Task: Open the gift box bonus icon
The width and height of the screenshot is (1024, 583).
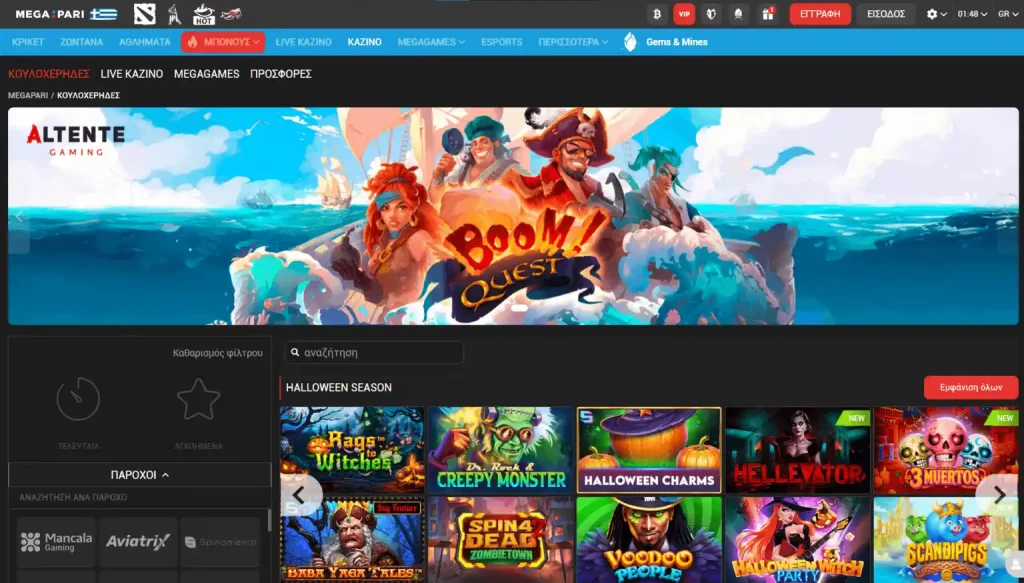Action: (768, 14)
